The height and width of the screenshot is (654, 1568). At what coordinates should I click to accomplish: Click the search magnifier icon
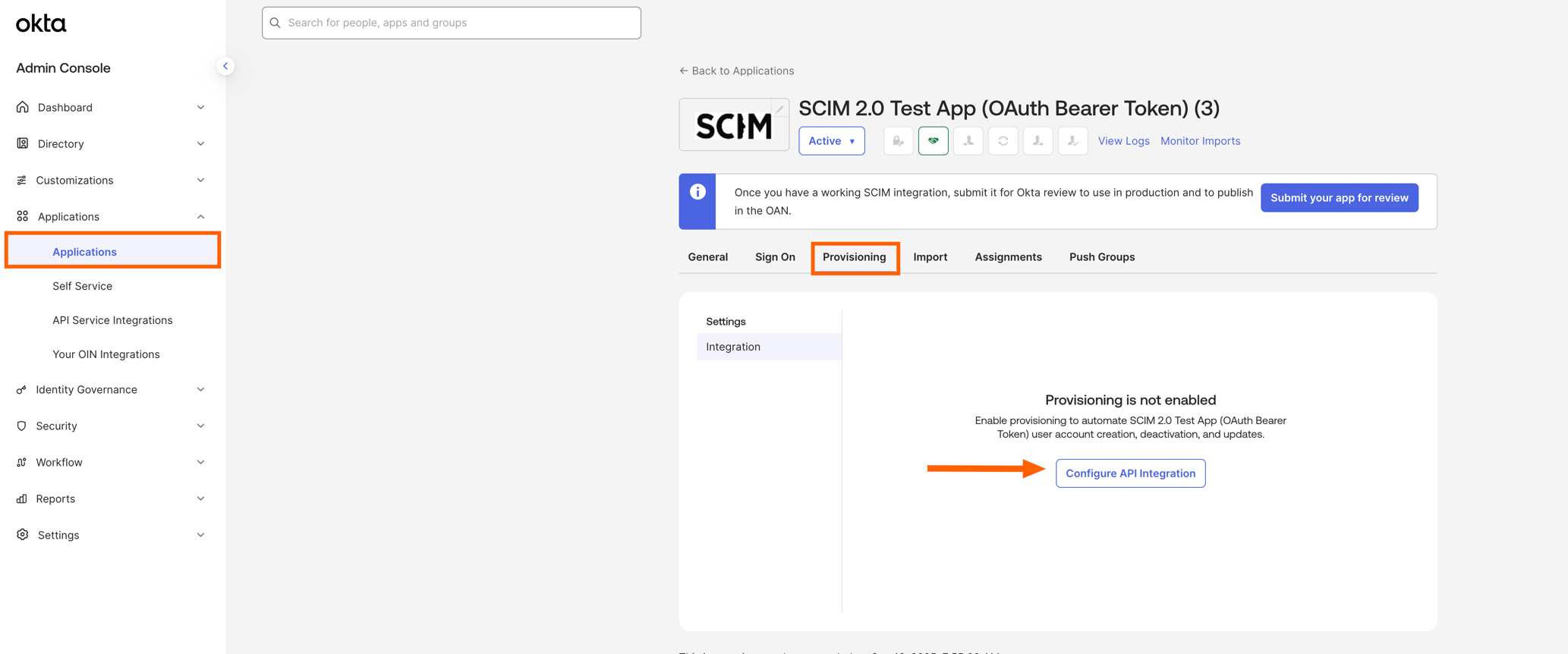(x=276, y=23)
